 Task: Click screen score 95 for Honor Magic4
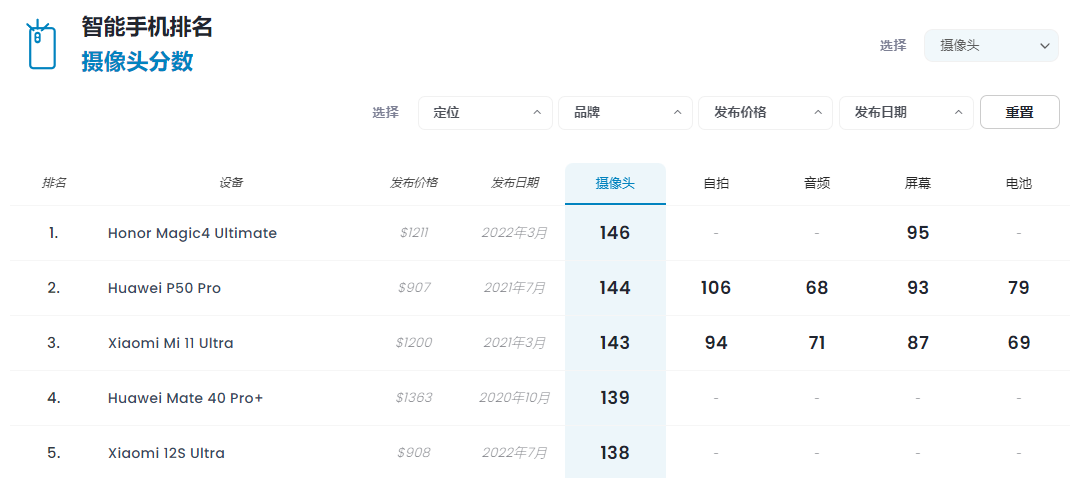(x=918, y=233)
